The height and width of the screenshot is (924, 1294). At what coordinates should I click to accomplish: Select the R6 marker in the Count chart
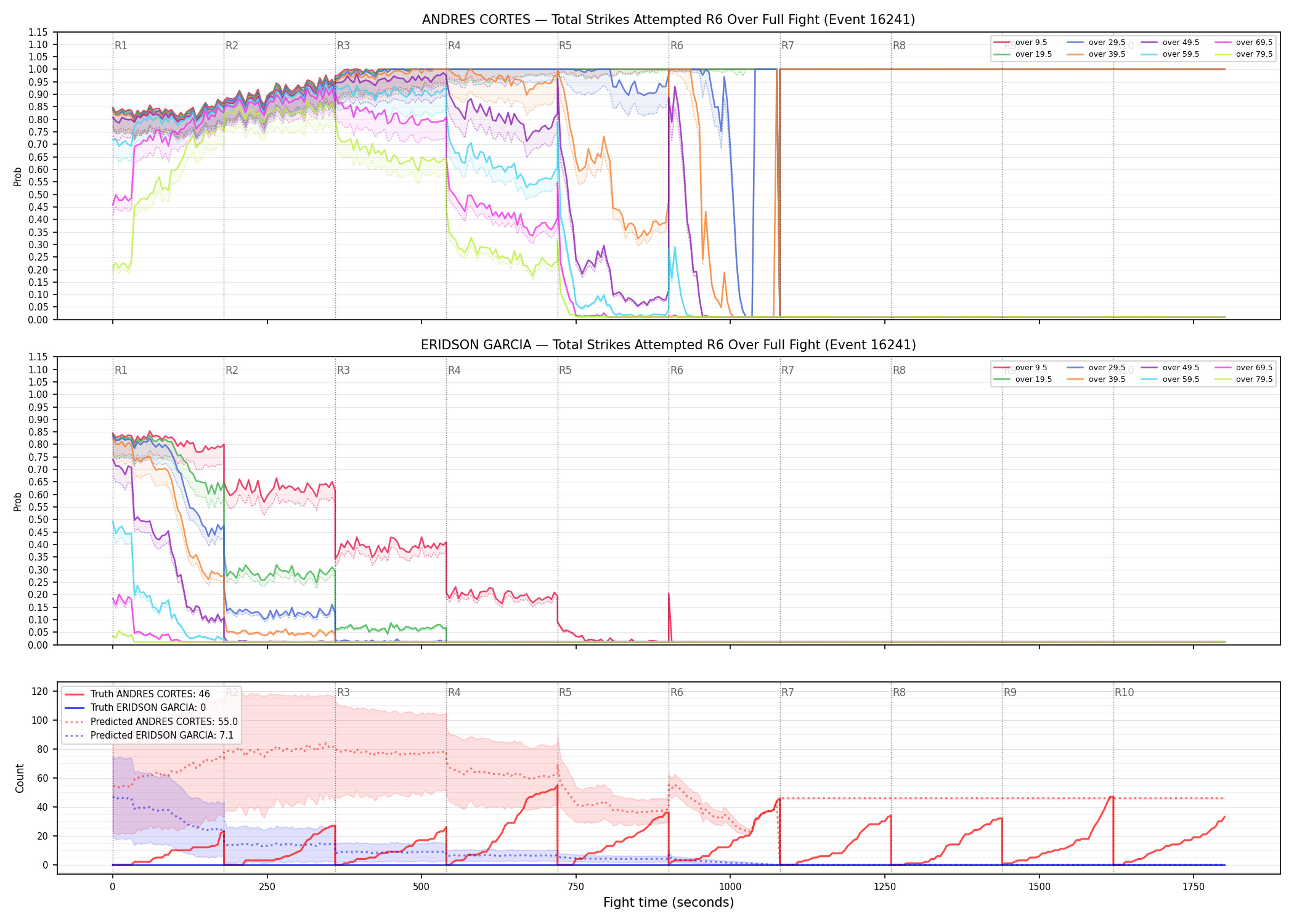coord(677,692)
